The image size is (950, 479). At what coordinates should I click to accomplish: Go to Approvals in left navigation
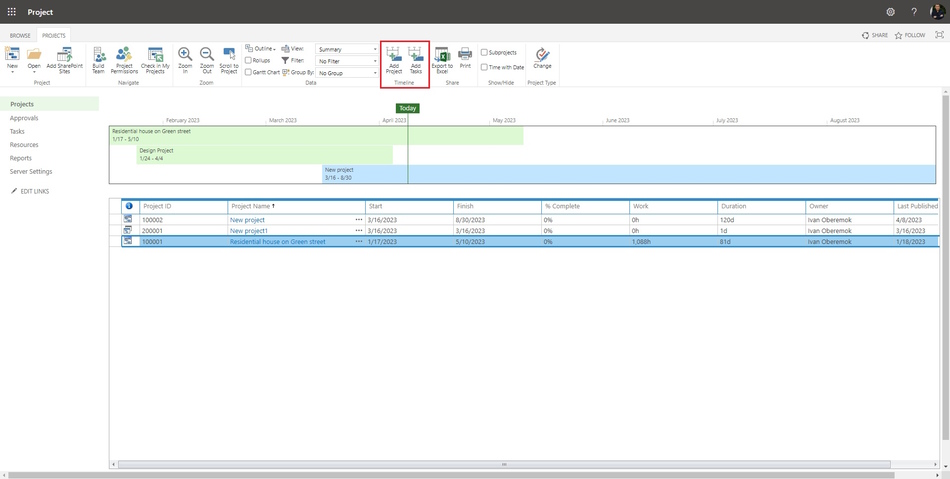click(24, 118)
